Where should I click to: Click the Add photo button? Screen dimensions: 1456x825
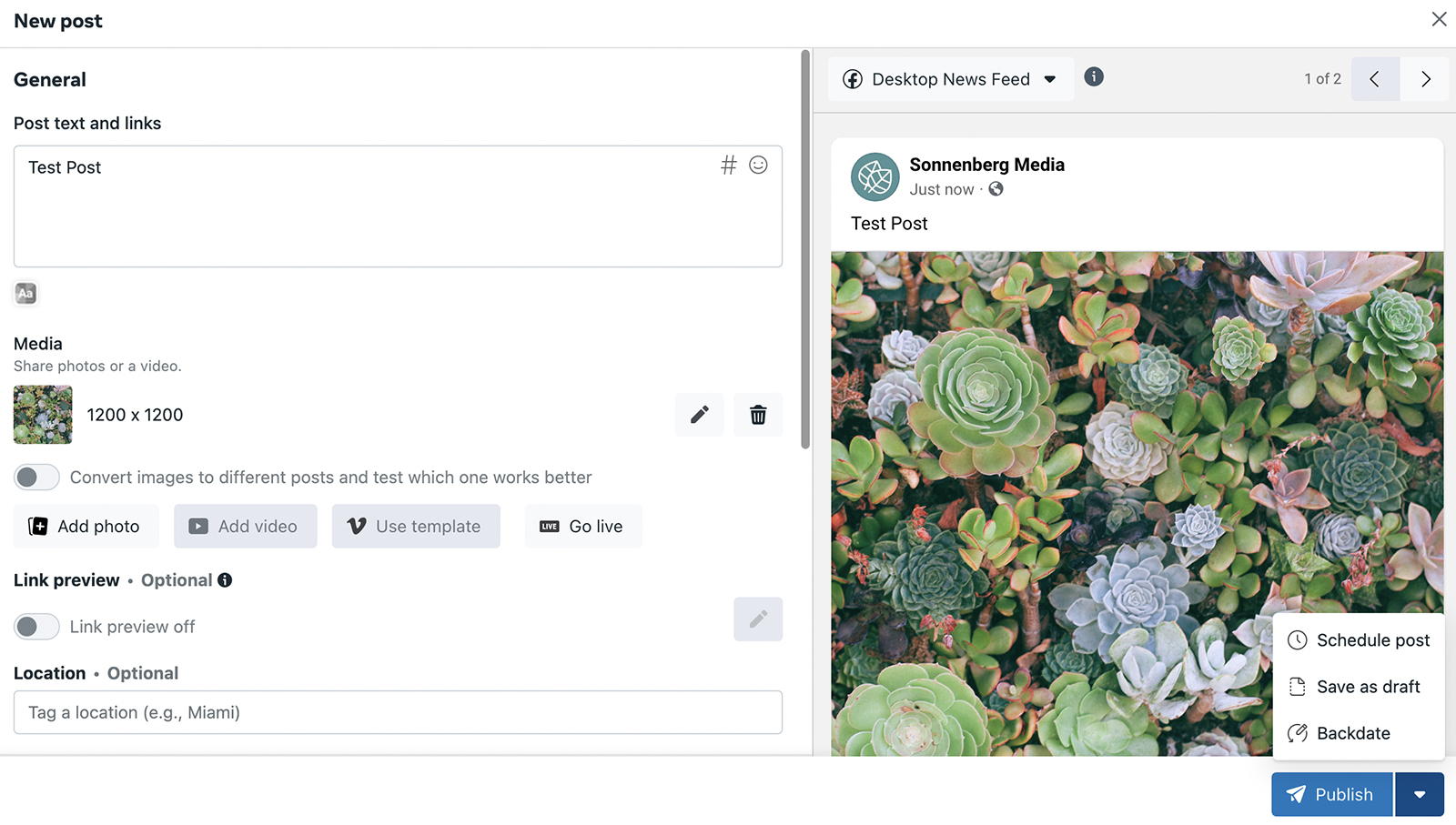(x=86, y=527)
